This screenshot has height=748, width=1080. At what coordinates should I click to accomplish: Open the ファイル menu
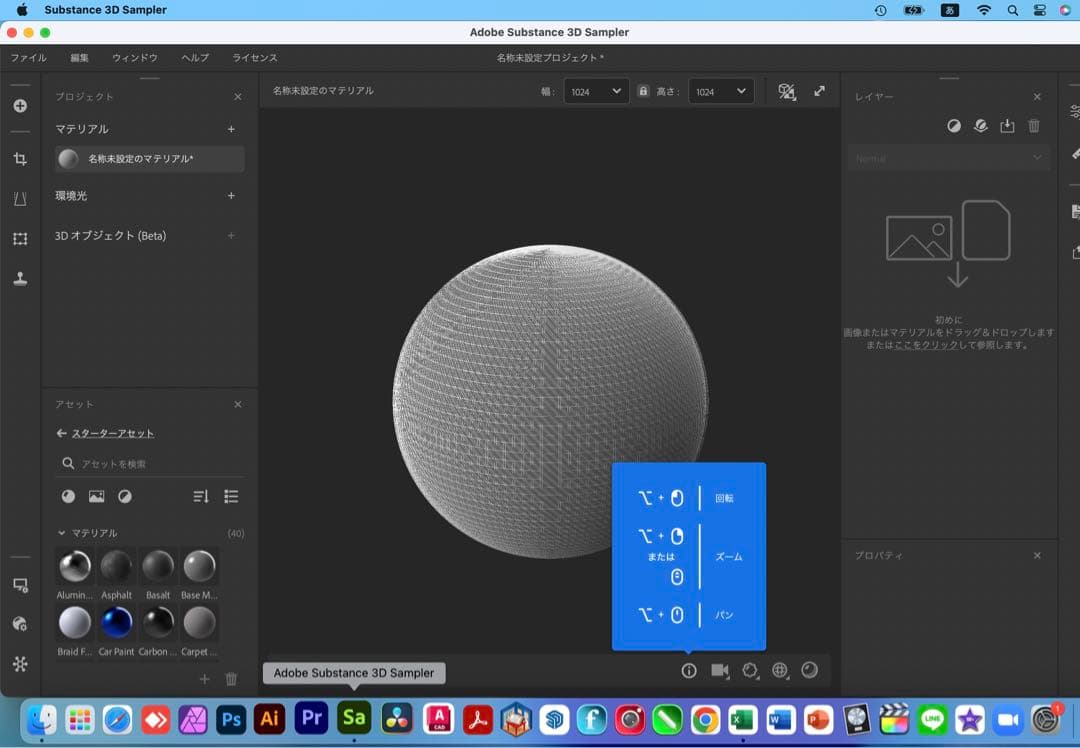tap(28, 57)
